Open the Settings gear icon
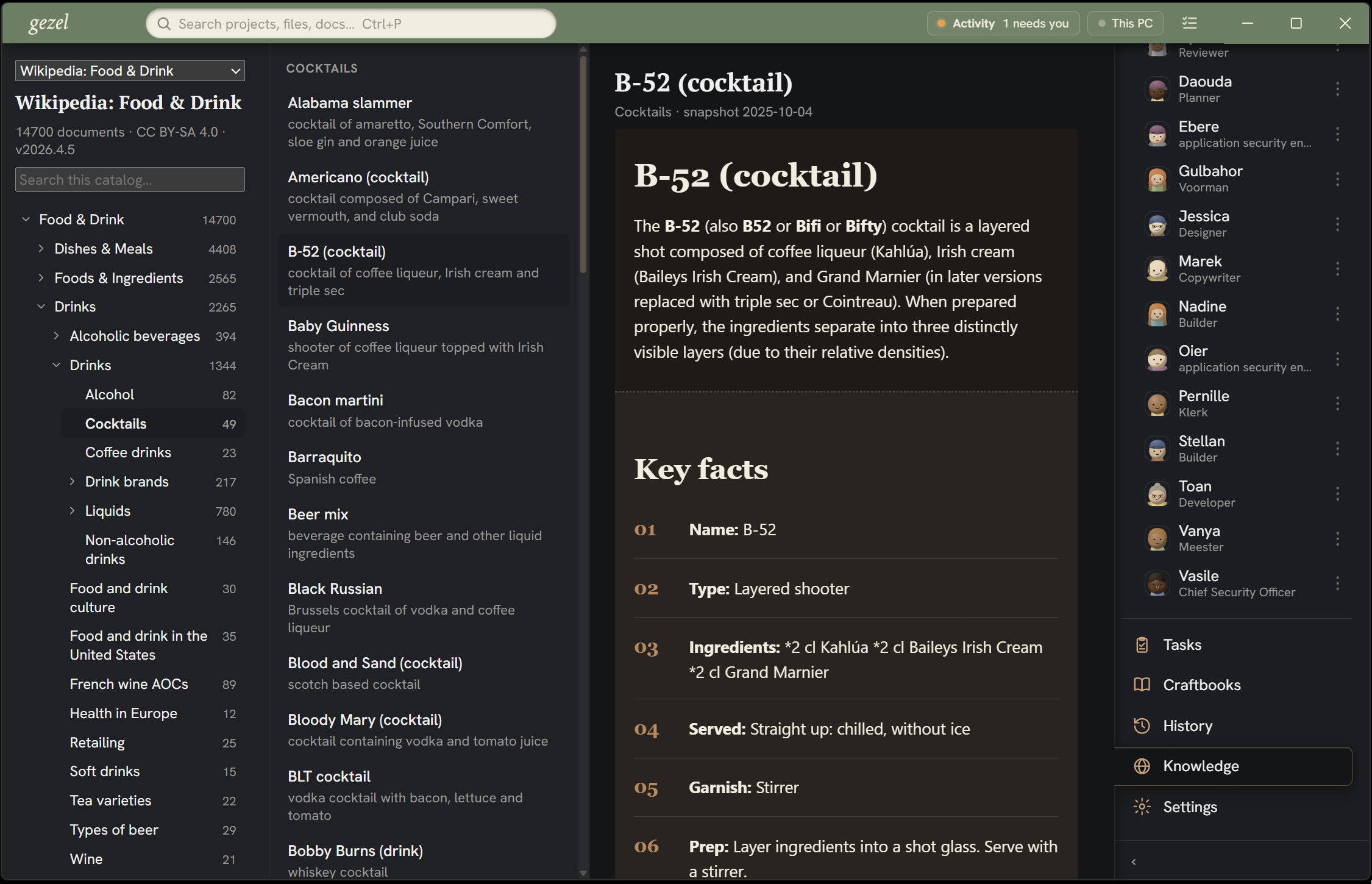 point(1142,807)
